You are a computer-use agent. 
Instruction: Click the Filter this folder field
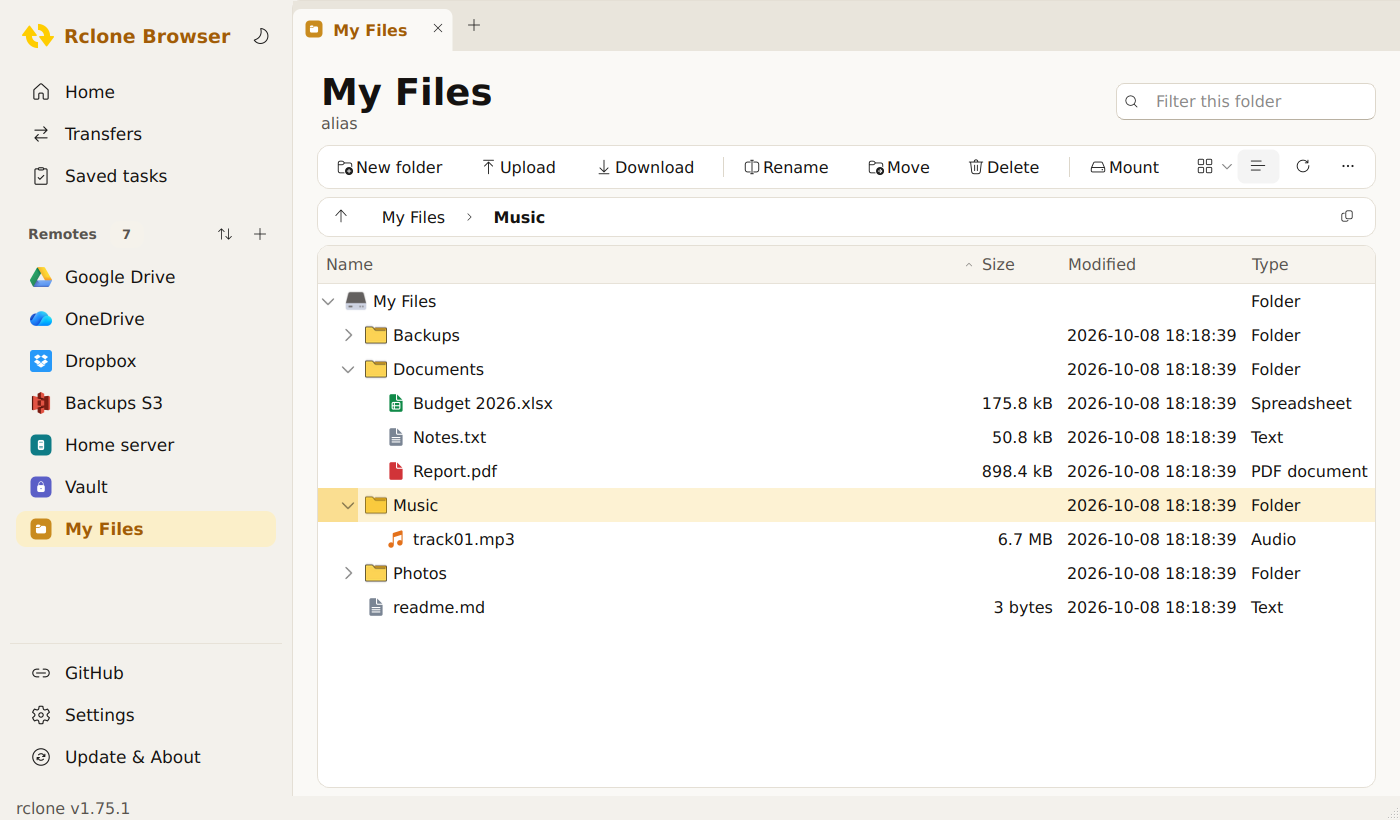[x=1245, y=101]
